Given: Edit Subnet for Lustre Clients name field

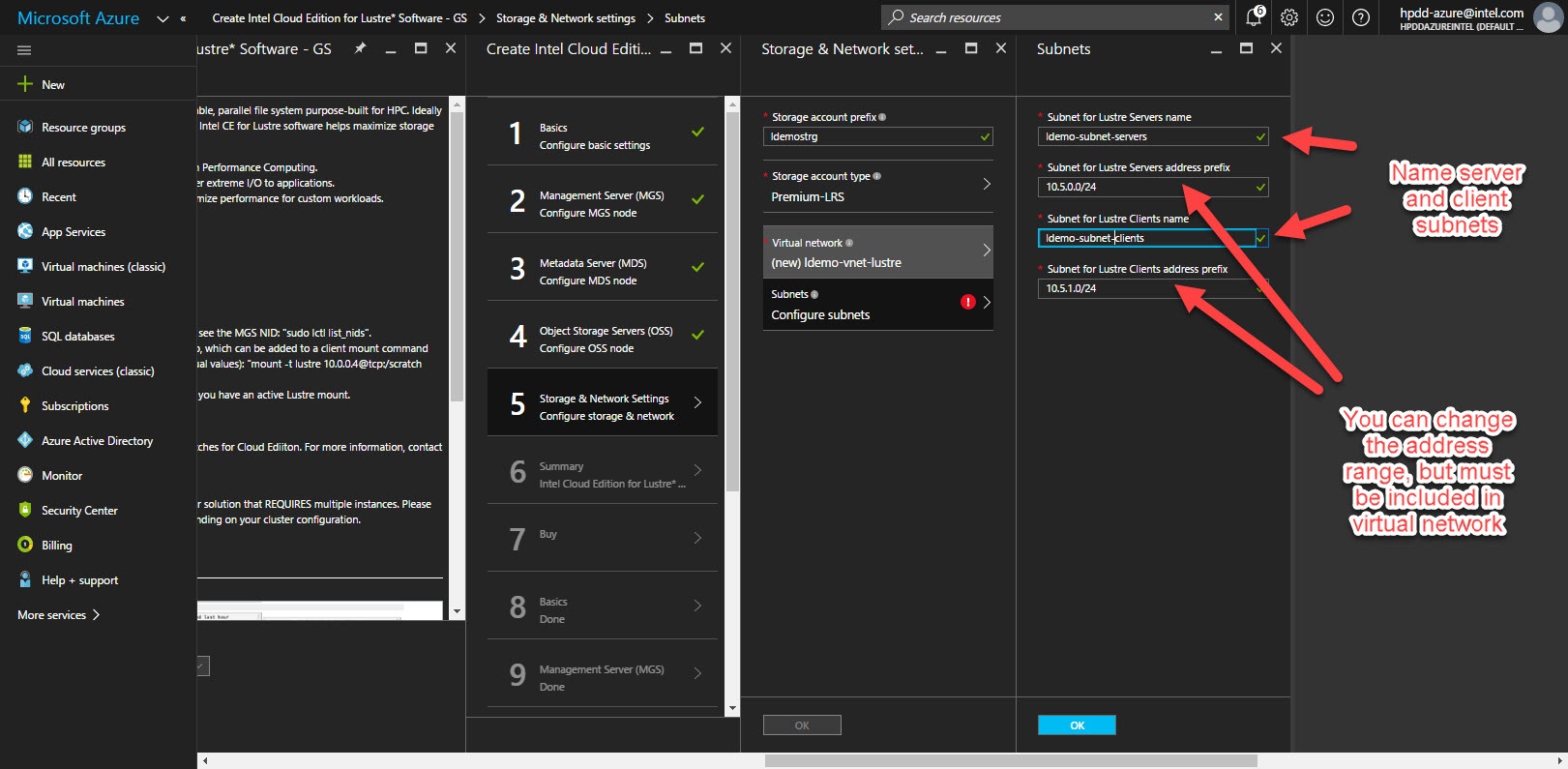Looking at the screenshot, I should (x=1153, y=238).
